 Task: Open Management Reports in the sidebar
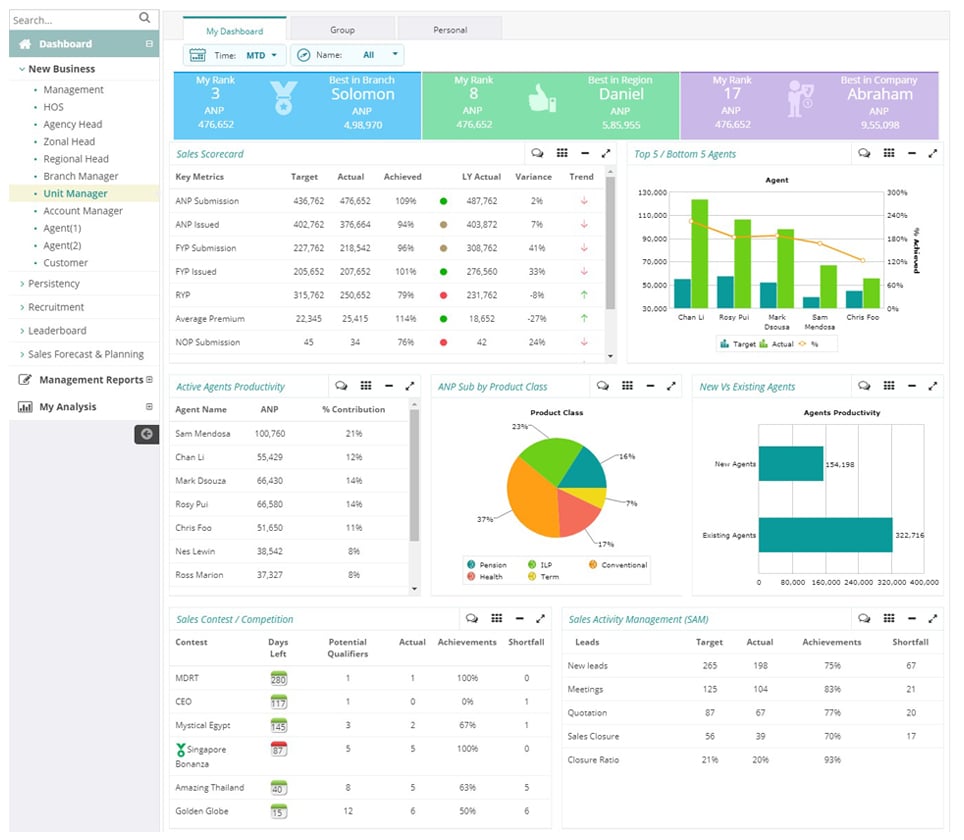click(91, 380)
